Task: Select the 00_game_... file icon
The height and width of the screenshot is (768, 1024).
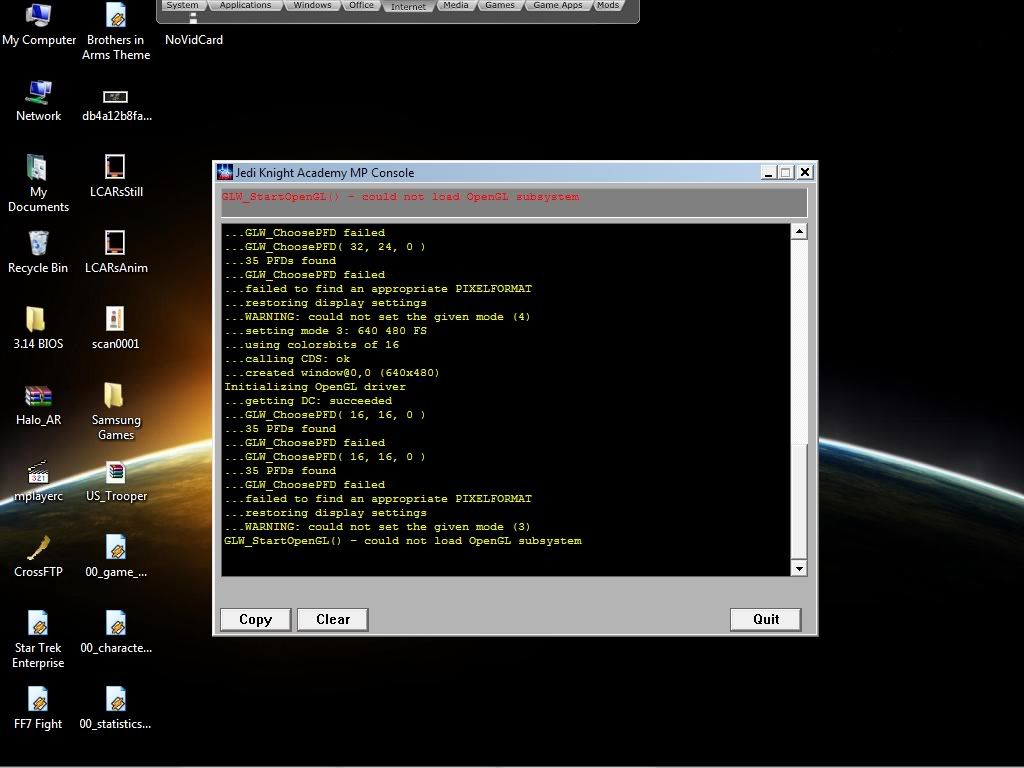Action: (x=116, y=556)
